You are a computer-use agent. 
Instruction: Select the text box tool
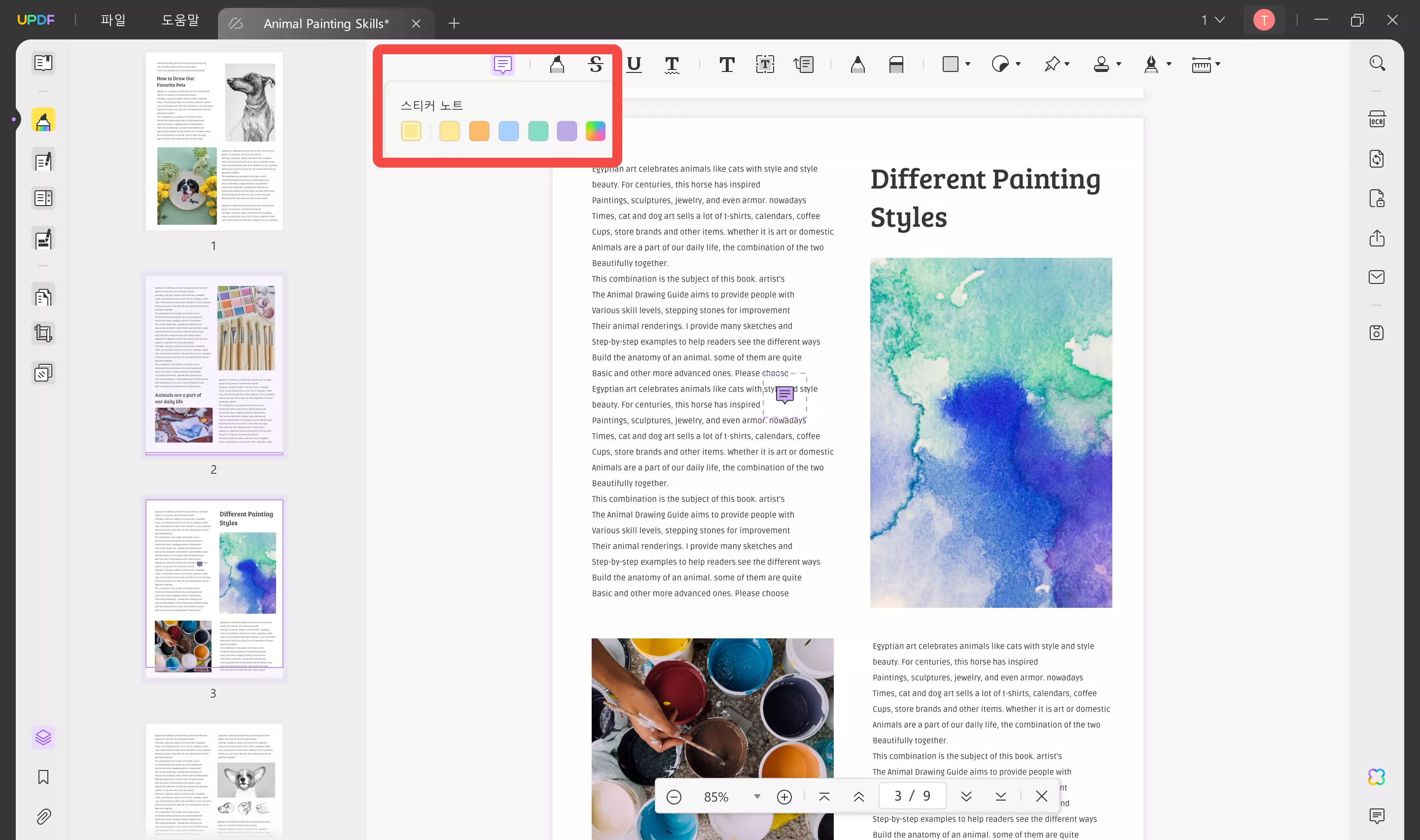click(765, 65)
